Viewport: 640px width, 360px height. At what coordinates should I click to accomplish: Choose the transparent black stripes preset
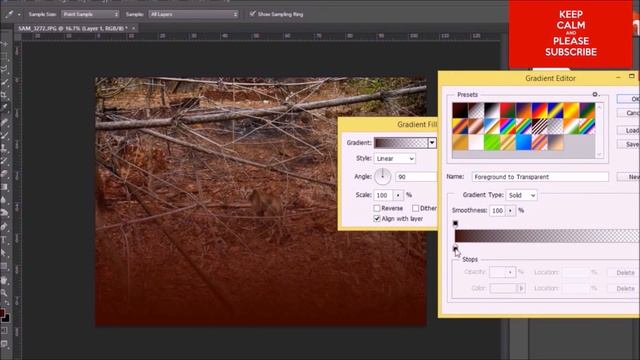pyautogui.click(x=539, y=127)
